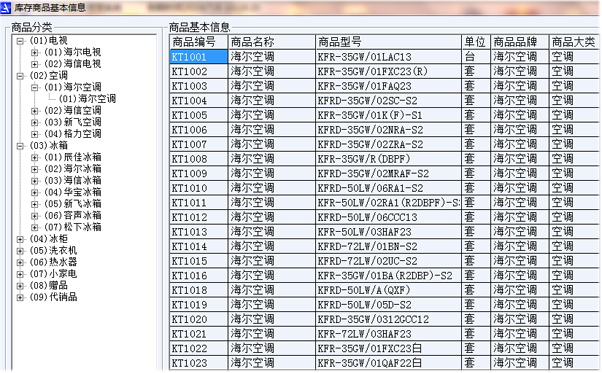Viewport: 602px width, 373px height.
Task: Select the KT1005 product code cell
Action: pyautogui.click(x=198, y=115)
